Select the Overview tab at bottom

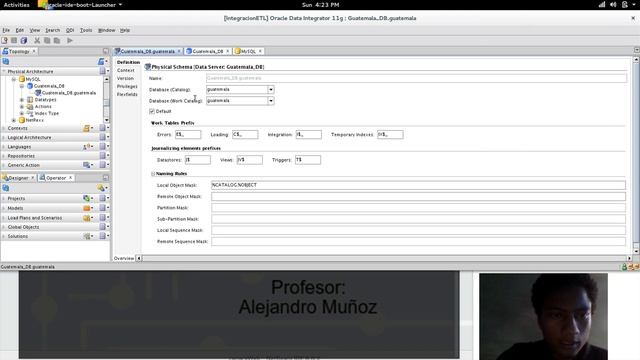[124, 258]
